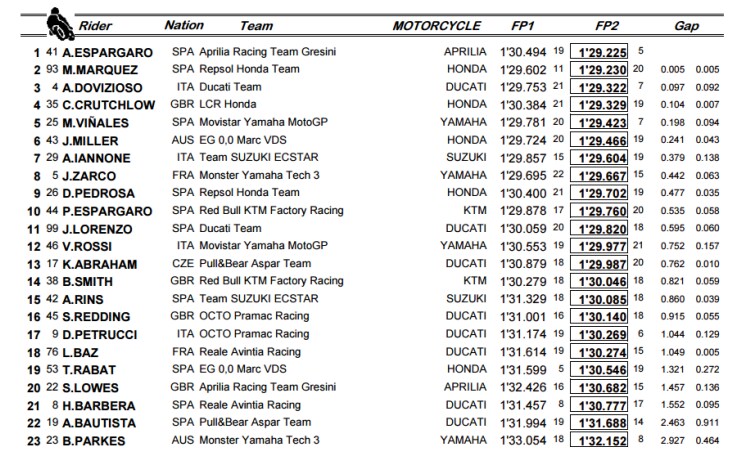This screenshot has height=462, width=738.
Task: Click the motorcycle rider icon in header
Action: click(x=60, y=24)
